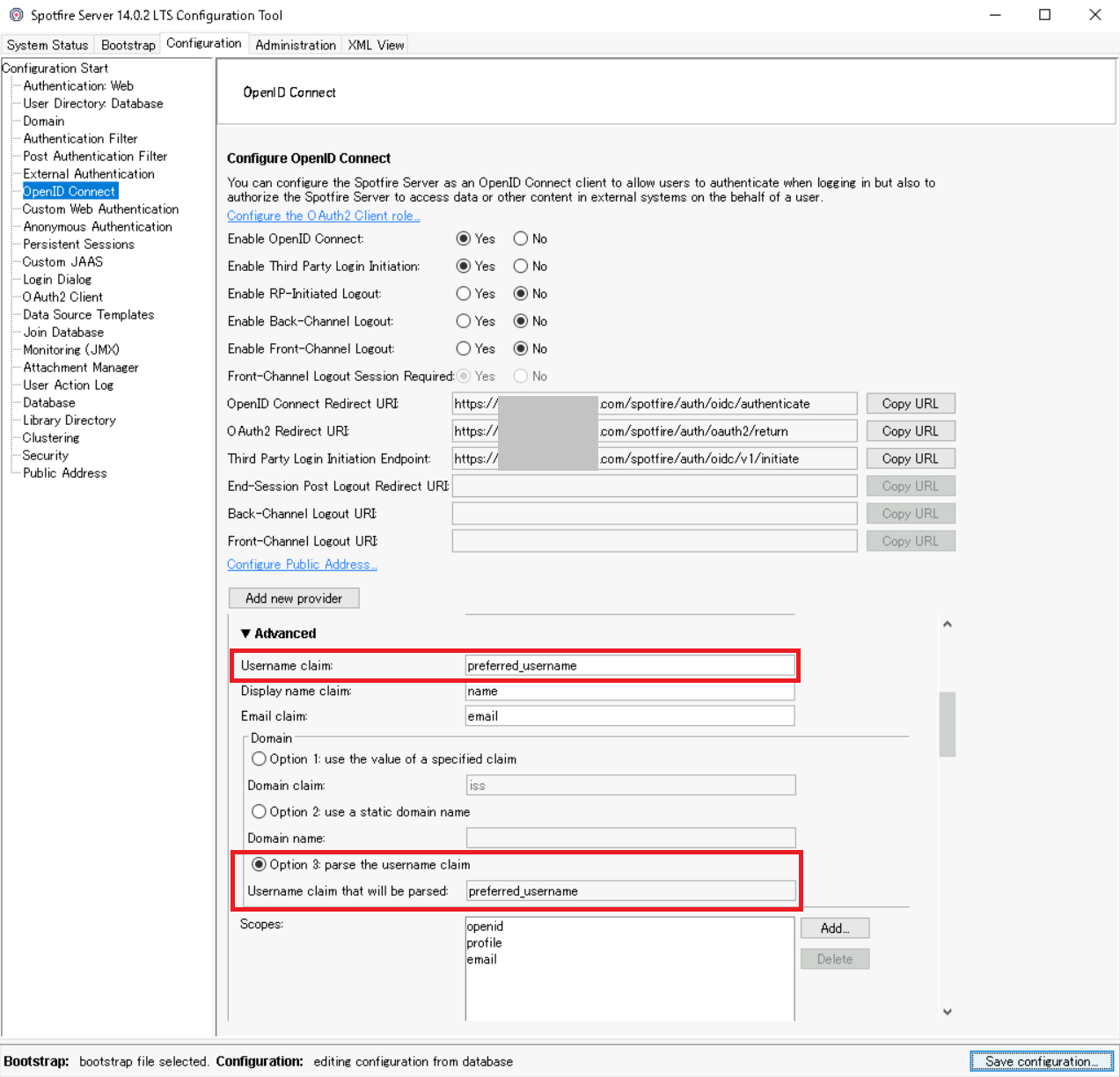Select Join Database node
Image resolution: width=1120 pixels, height=1077 pixels.
[x=63, y=332]
